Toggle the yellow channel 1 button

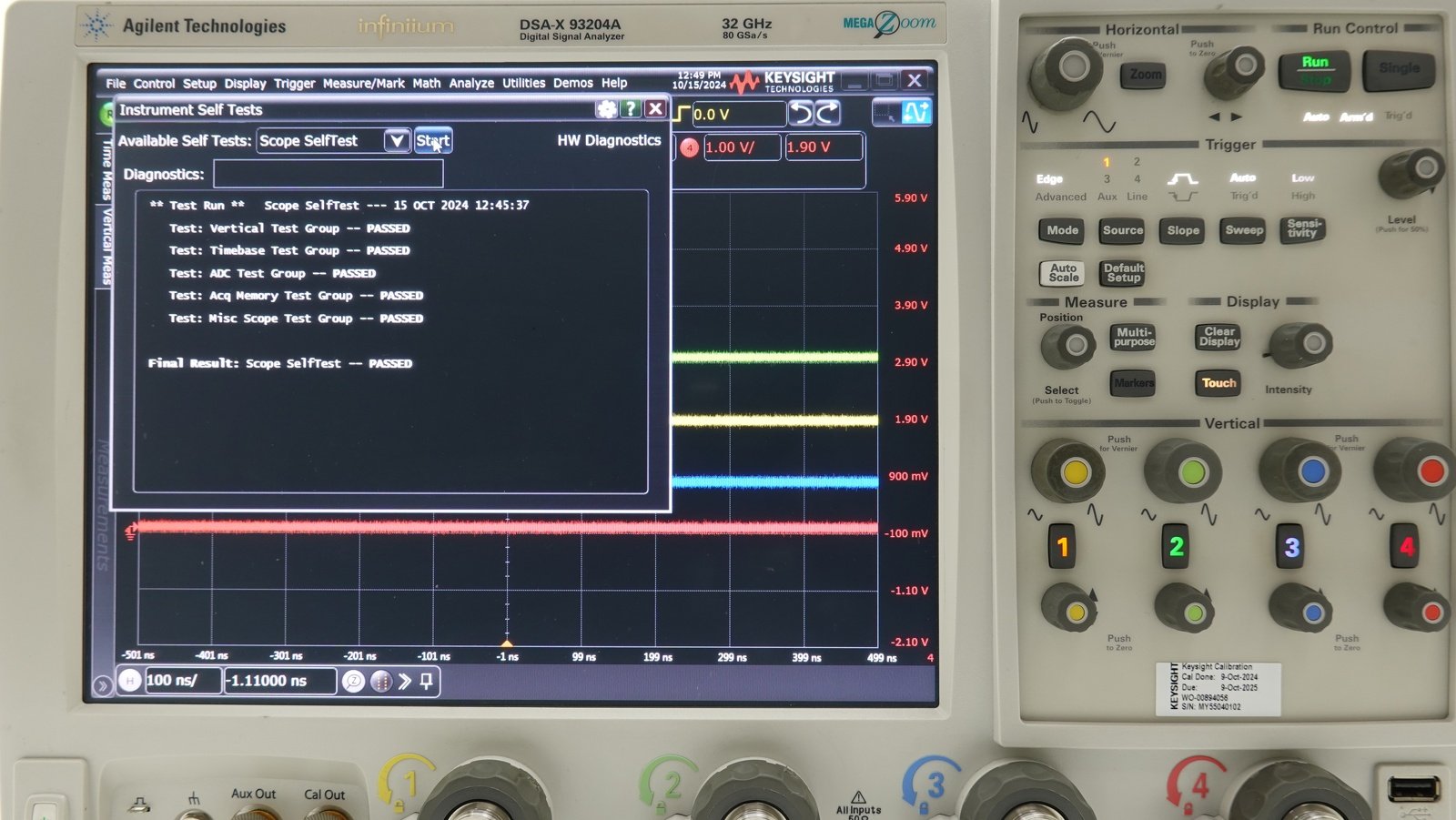coord(1062,547)
